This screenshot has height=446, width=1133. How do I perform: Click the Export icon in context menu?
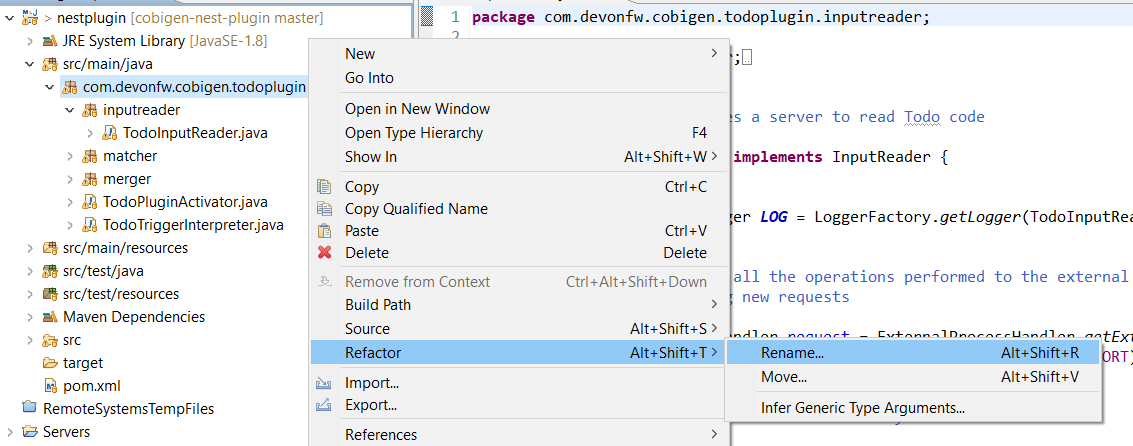(324, 405)
